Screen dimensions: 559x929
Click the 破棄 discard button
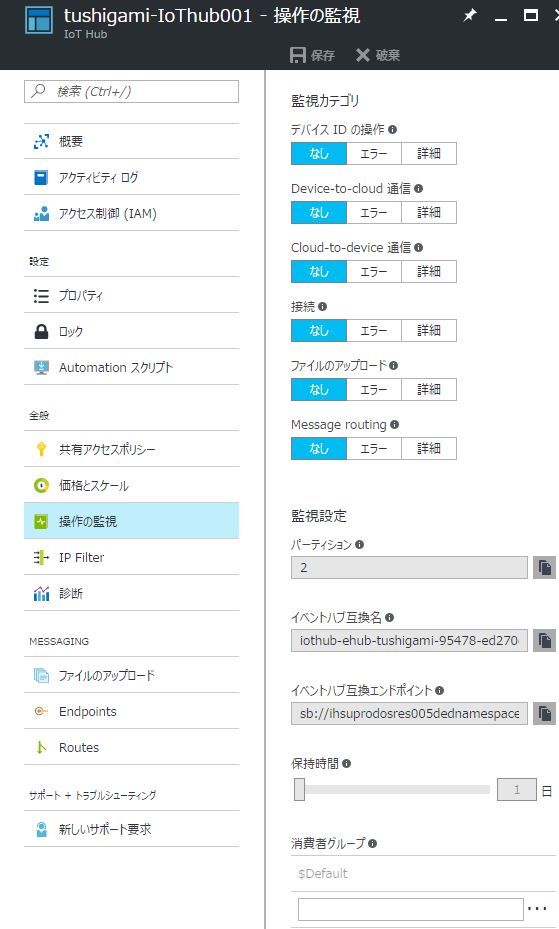pos(378,55)
